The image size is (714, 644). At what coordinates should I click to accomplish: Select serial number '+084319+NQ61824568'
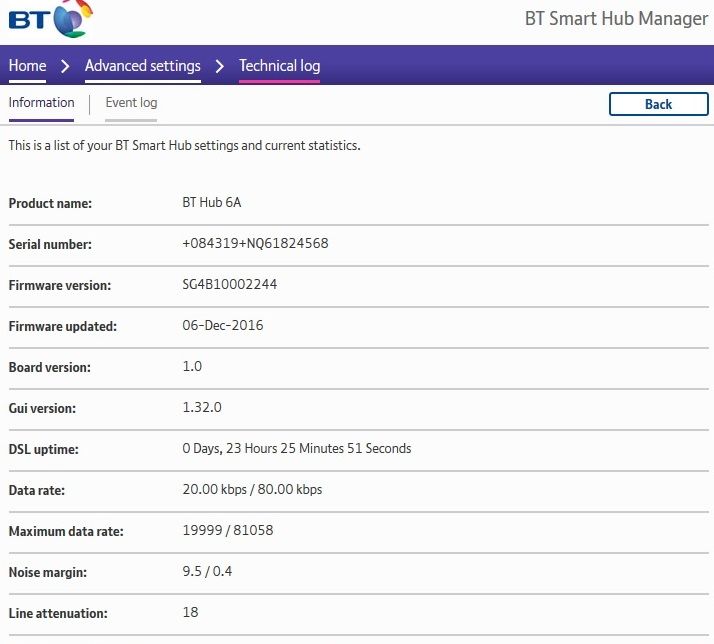[x=255, y=243]
